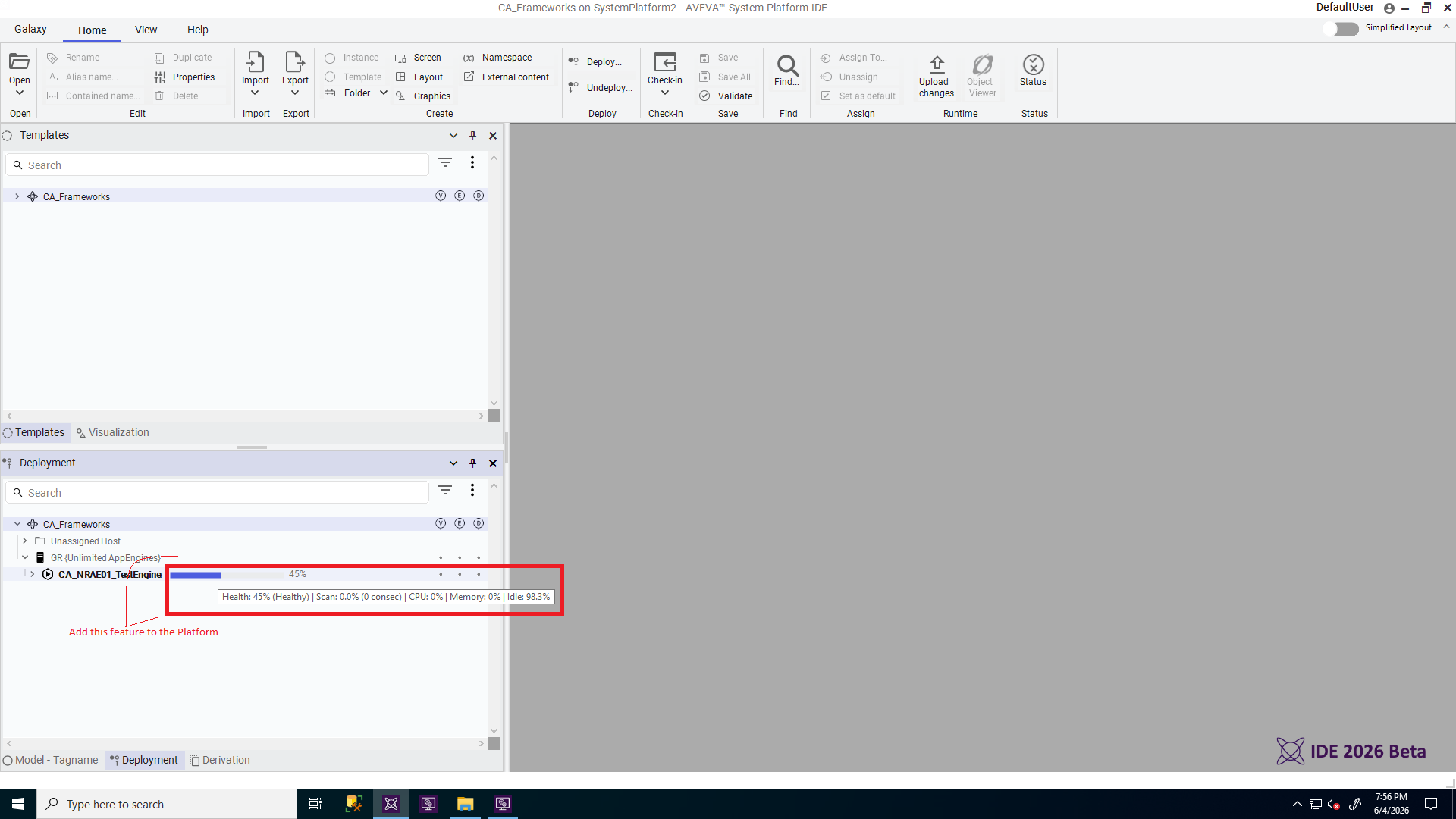
Task: Open the Windows Start menu
Action: coord(18,804)
